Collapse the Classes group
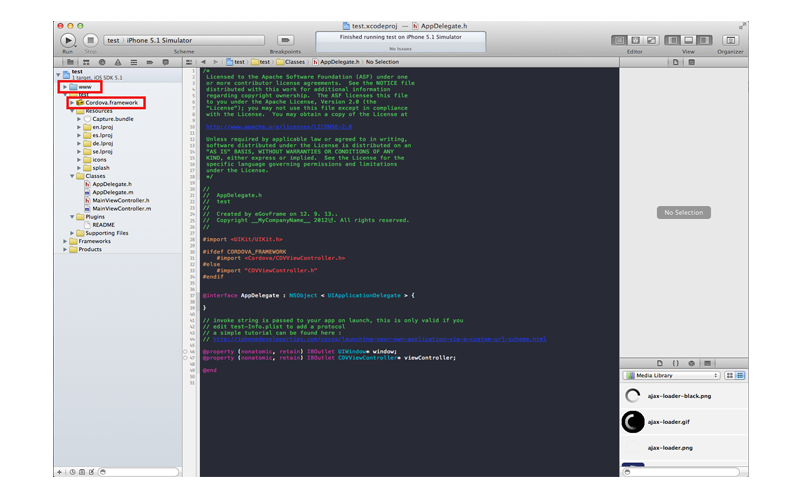The height and width of the screenshot is (500, 800). 72,176
